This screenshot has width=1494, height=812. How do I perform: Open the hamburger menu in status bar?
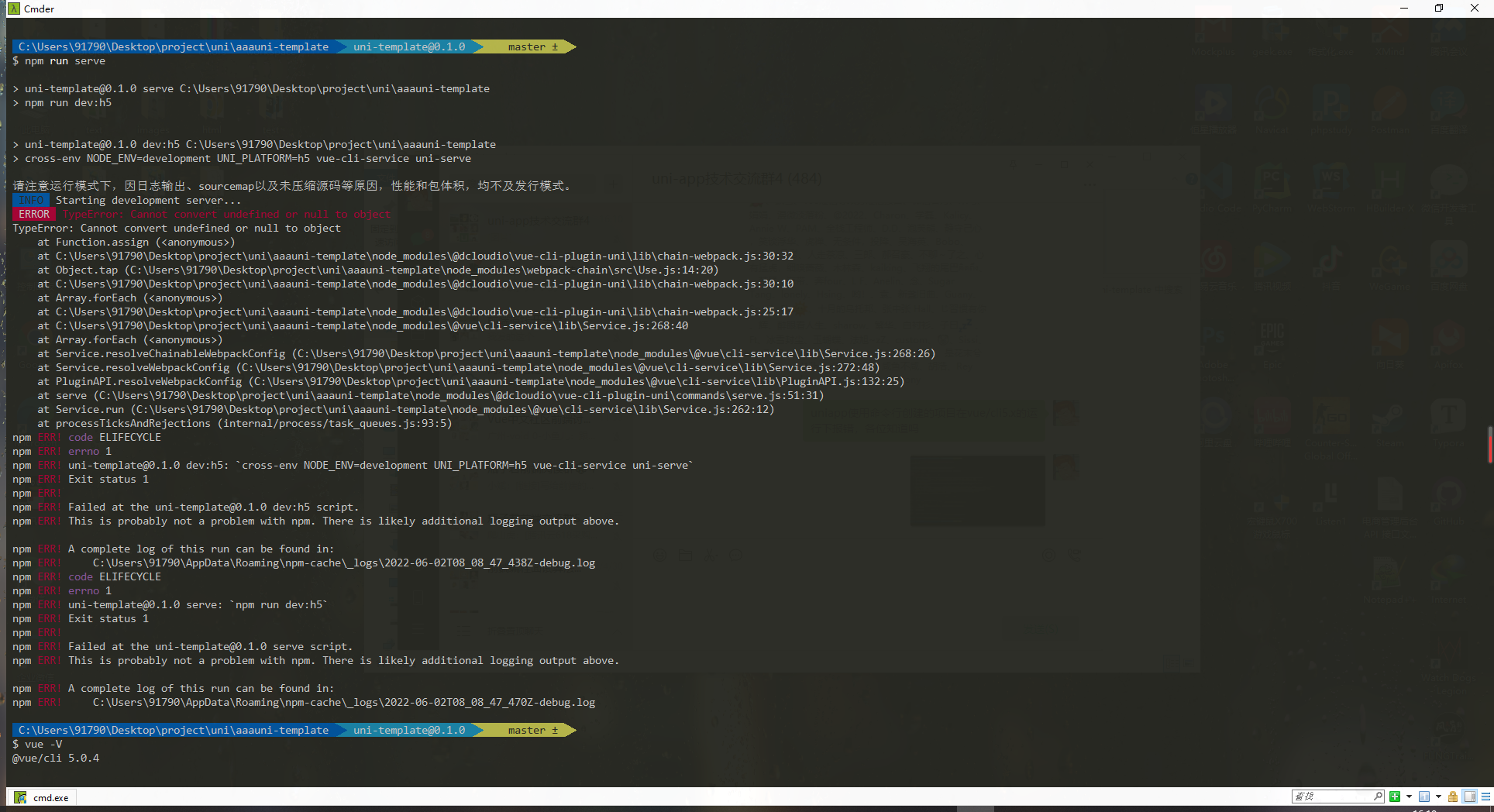click(x=1485, y=797)
